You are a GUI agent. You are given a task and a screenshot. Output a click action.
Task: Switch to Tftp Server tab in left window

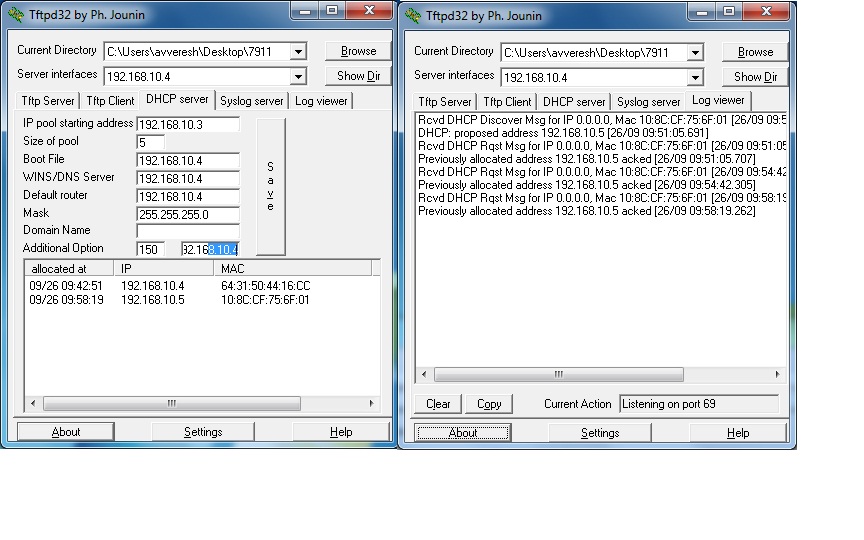tap(48, 101)
